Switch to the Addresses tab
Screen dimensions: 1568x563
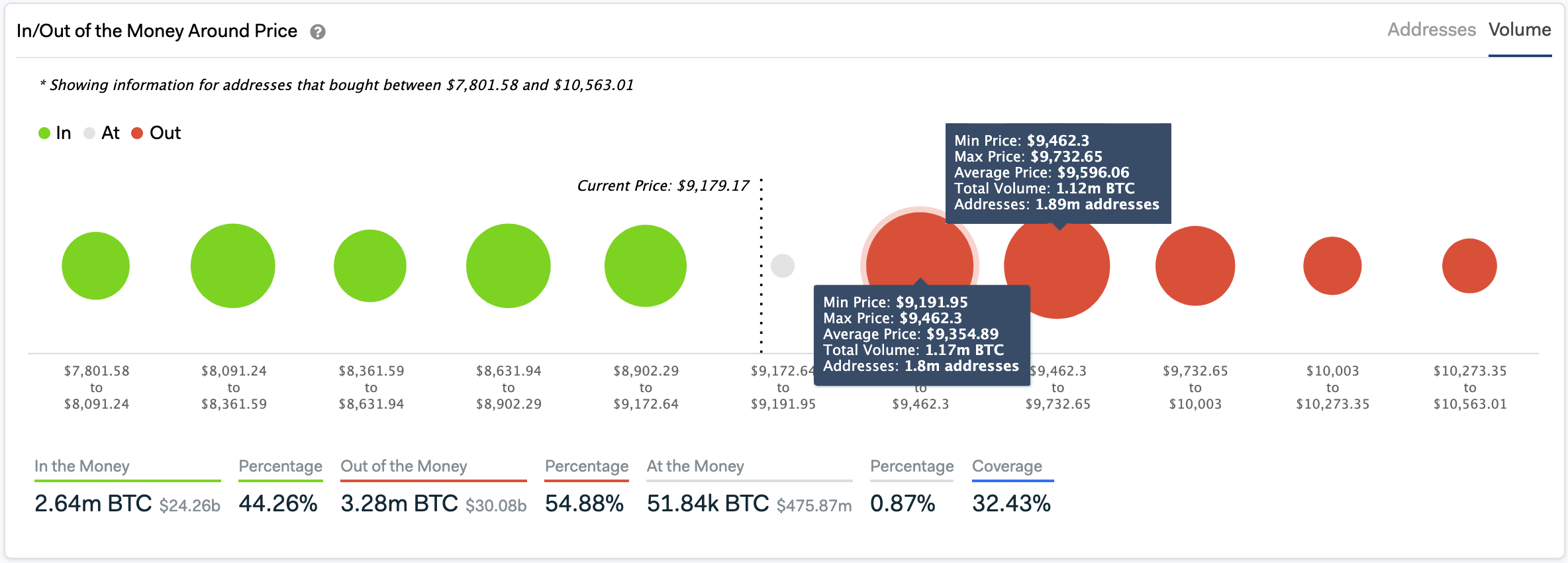(x=1432, y=30)
